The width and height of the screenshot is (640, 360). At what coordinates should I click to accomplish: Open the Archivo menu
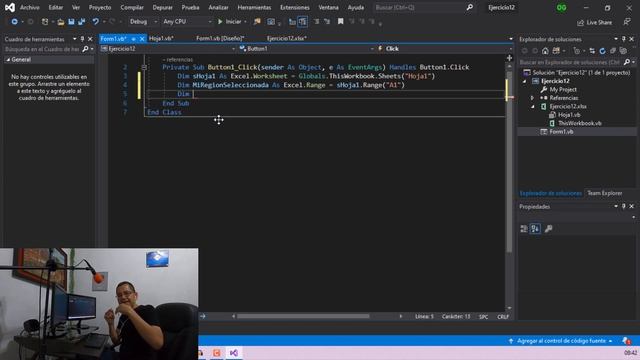point(29,7)
